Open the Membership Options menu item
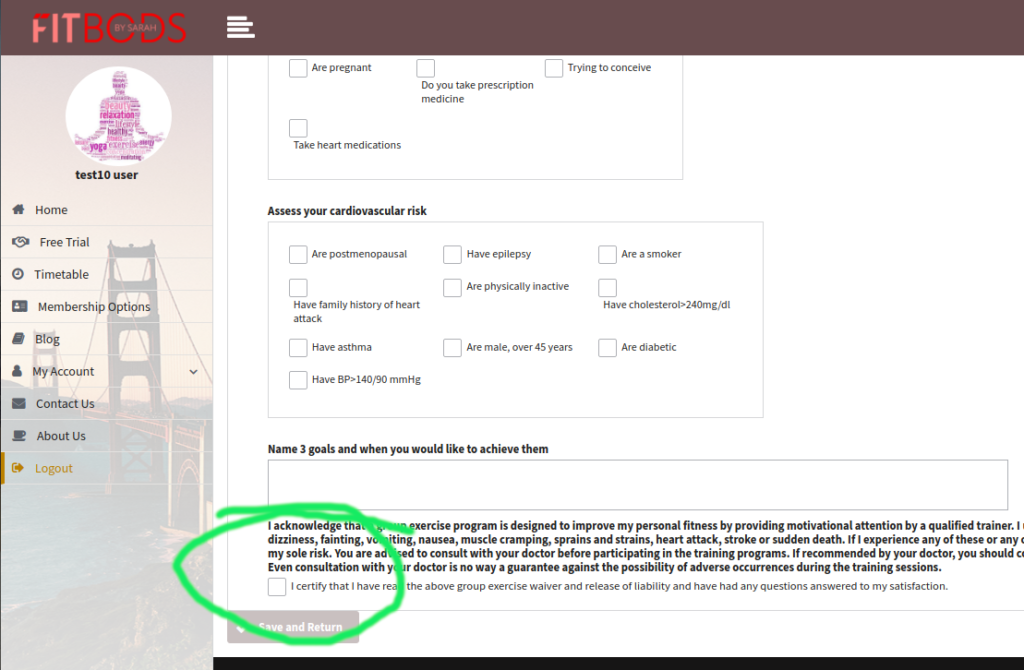 click(94, 307)
